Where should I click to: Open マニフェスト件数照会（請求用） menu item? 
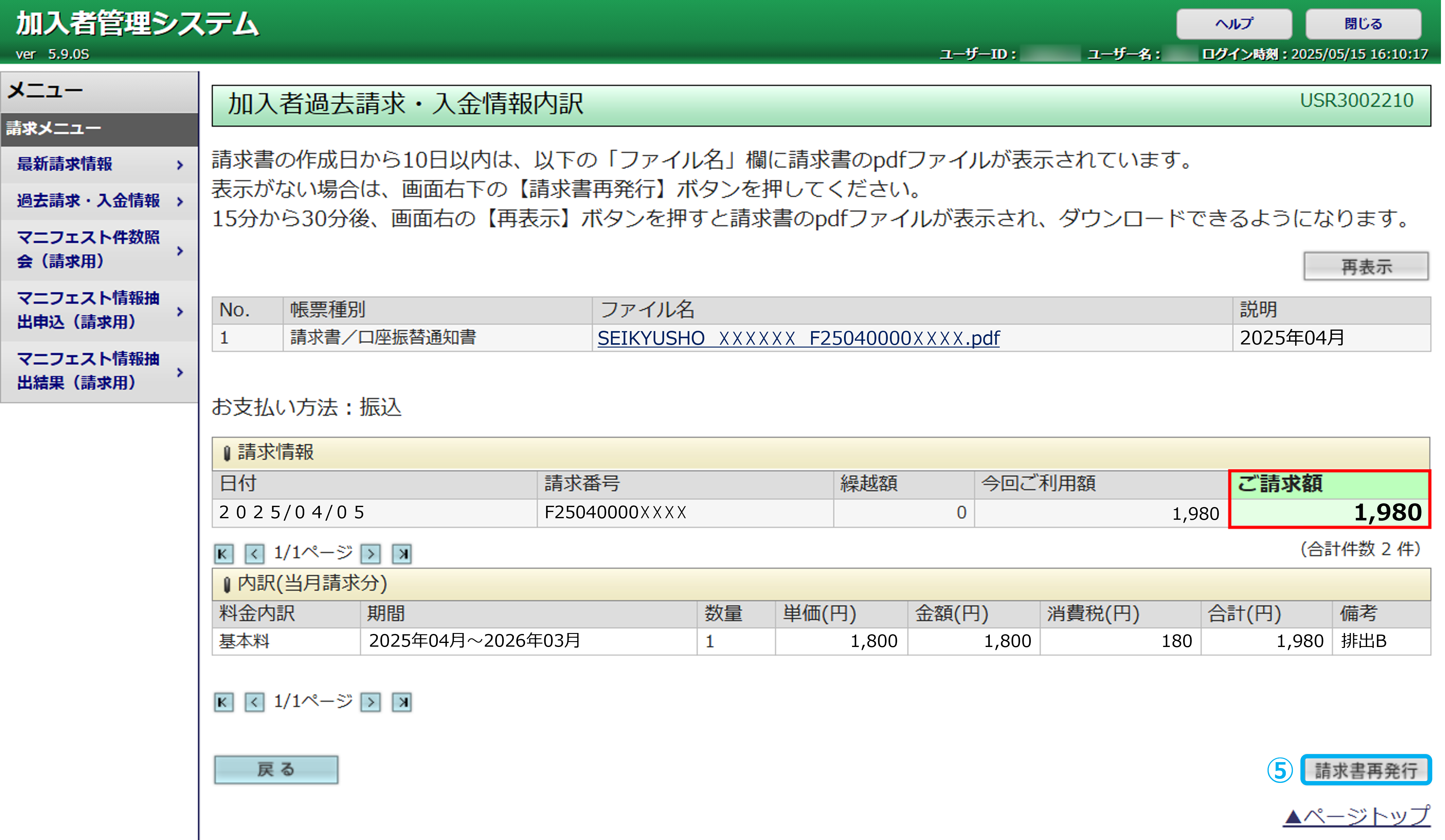pyautogui.click(x=99, y=249)
